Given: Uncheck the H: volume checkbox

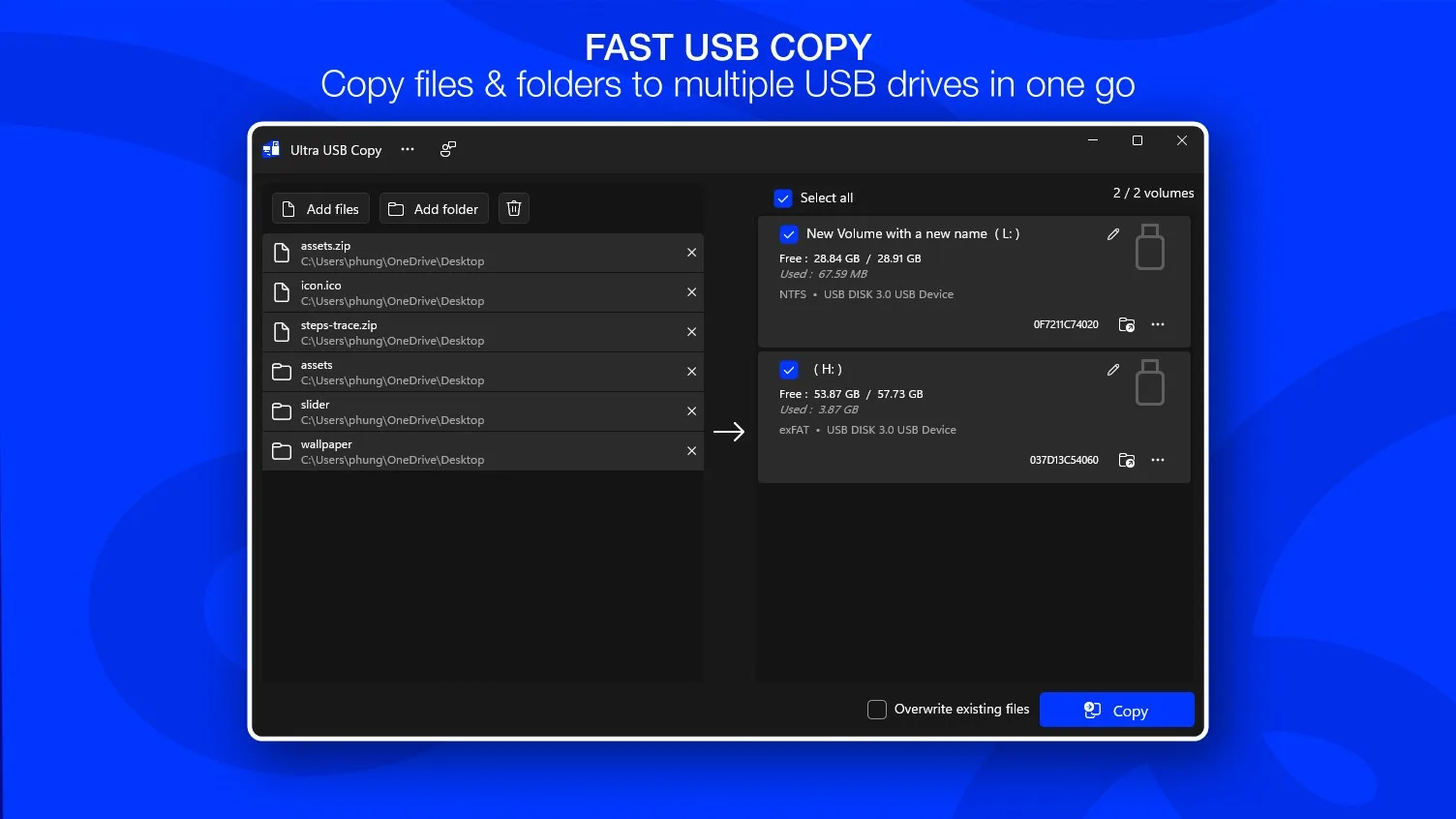Looking at the screenshot, I should coord(789,370).
